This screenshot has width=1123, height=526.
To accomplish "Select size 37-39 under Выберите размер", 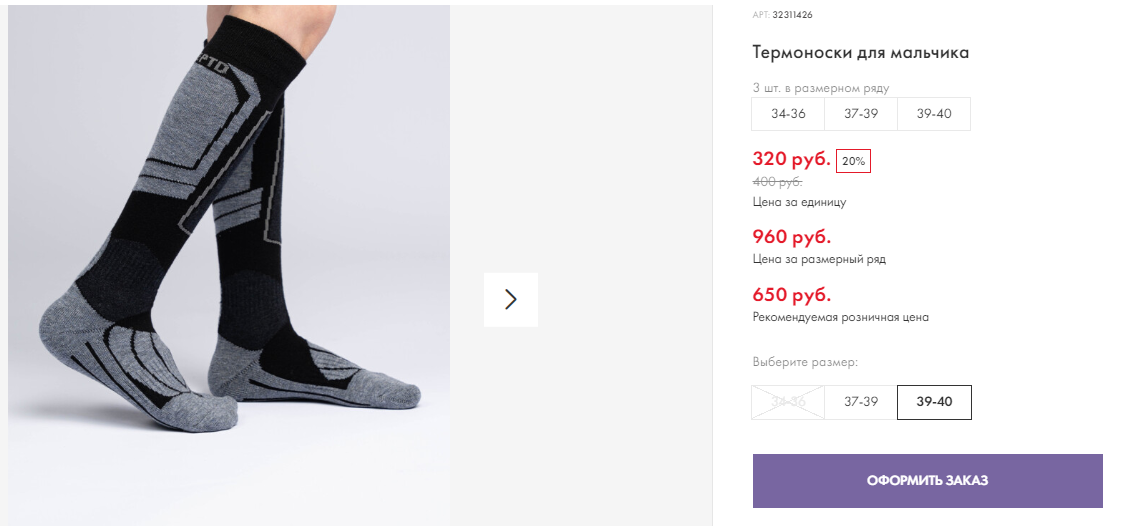I will (x=860, y=402).
